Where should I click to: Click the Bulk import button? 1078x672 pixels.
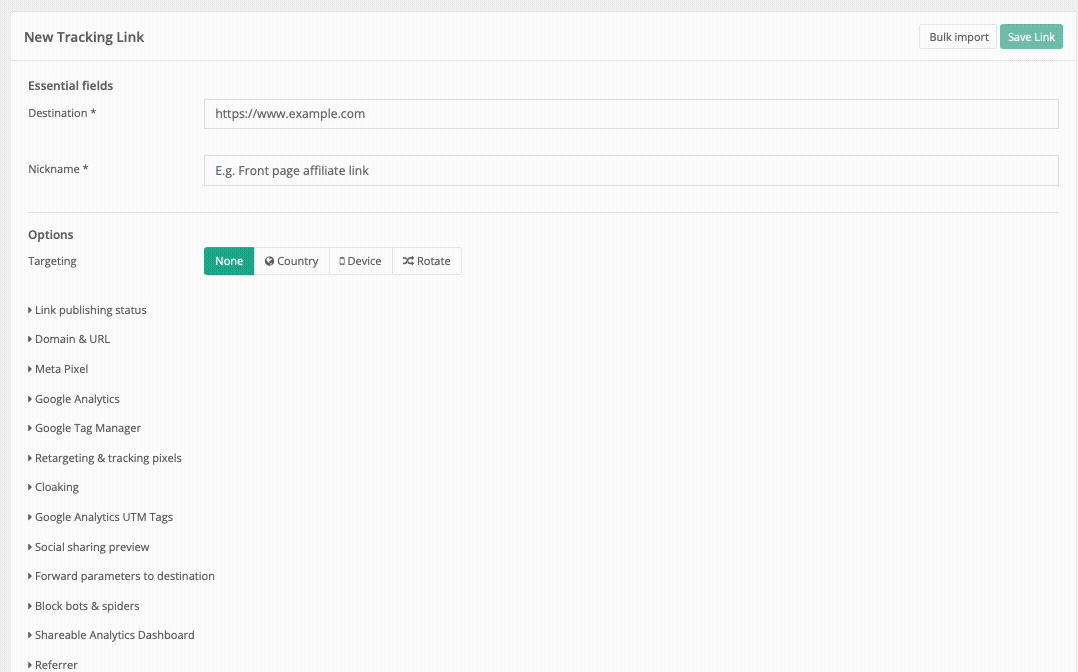click(957, 36)
